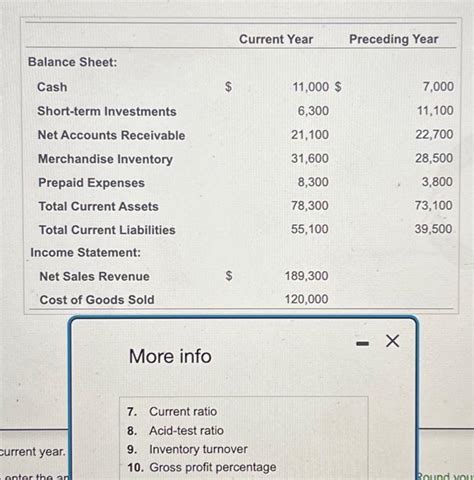Click the More info dialog title
Screen dimensions: 474x480
pos(170,356)
